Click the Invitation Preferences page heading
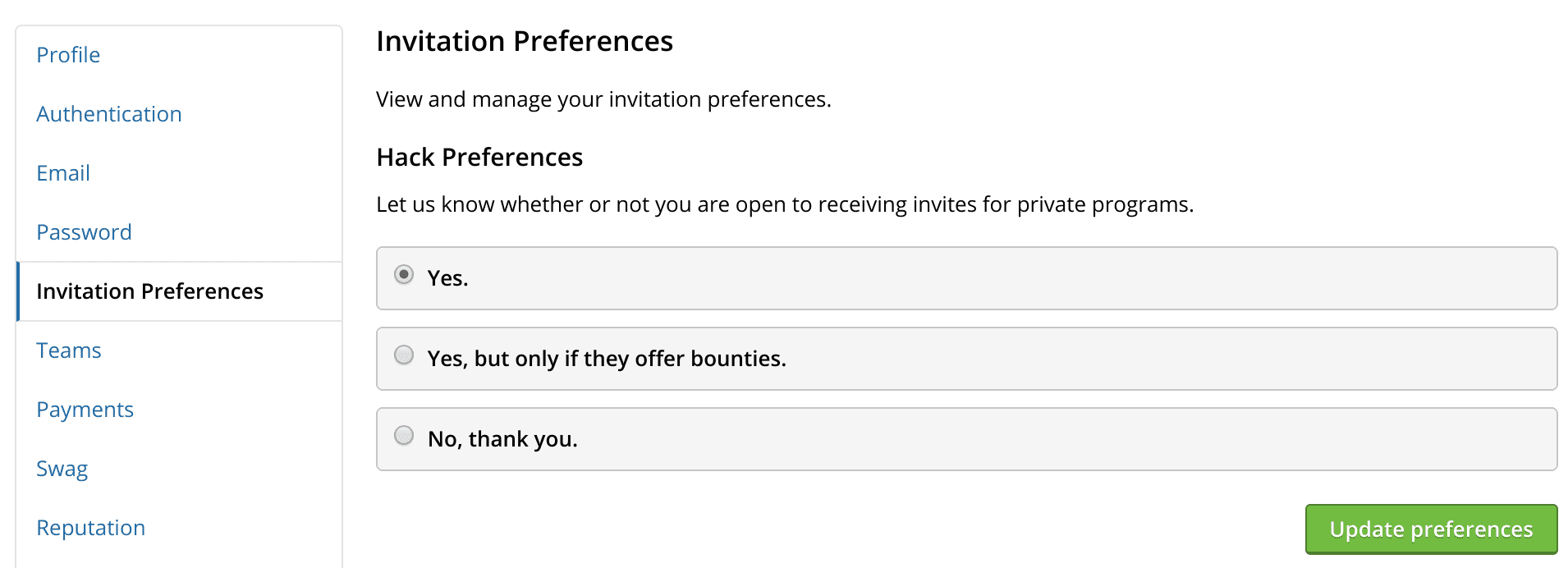This screenshot has height=568, width=1568. click(x=525, y=41)
